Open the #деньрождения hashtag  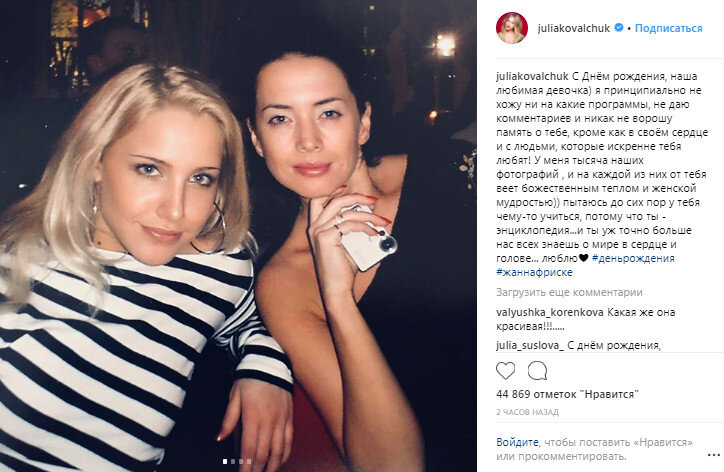click(633, 258)
